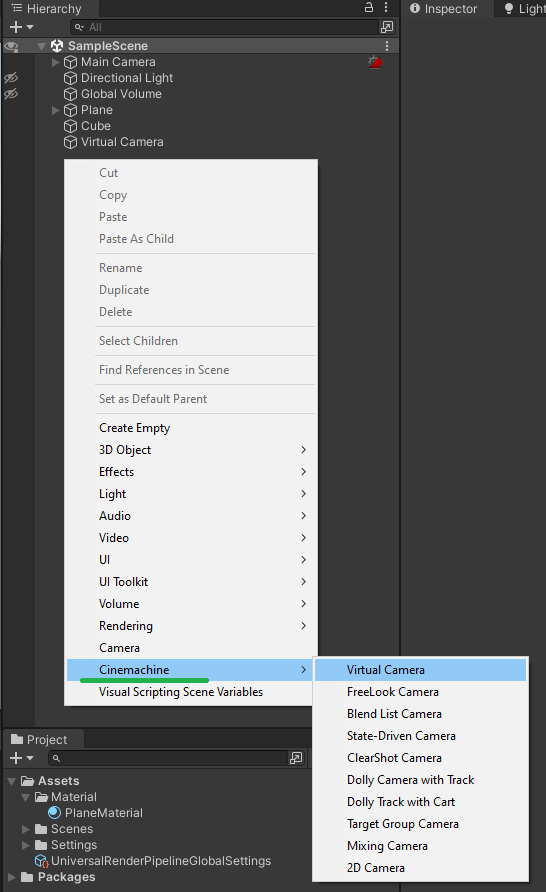The height and width of the screenshot is (892, 546).
Task: Click the cube icon of Global Volume
Action: (71, 94)
